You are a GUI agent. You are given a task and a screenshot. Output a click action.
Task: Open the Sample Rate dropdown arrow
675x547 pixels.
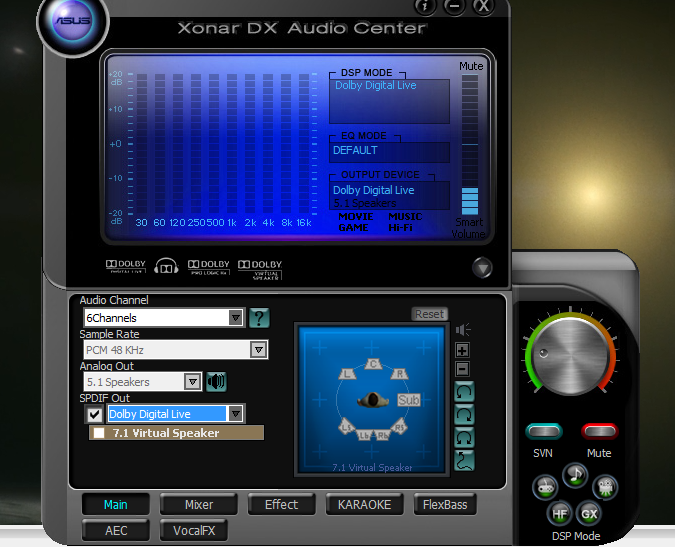tap(258, 350)
